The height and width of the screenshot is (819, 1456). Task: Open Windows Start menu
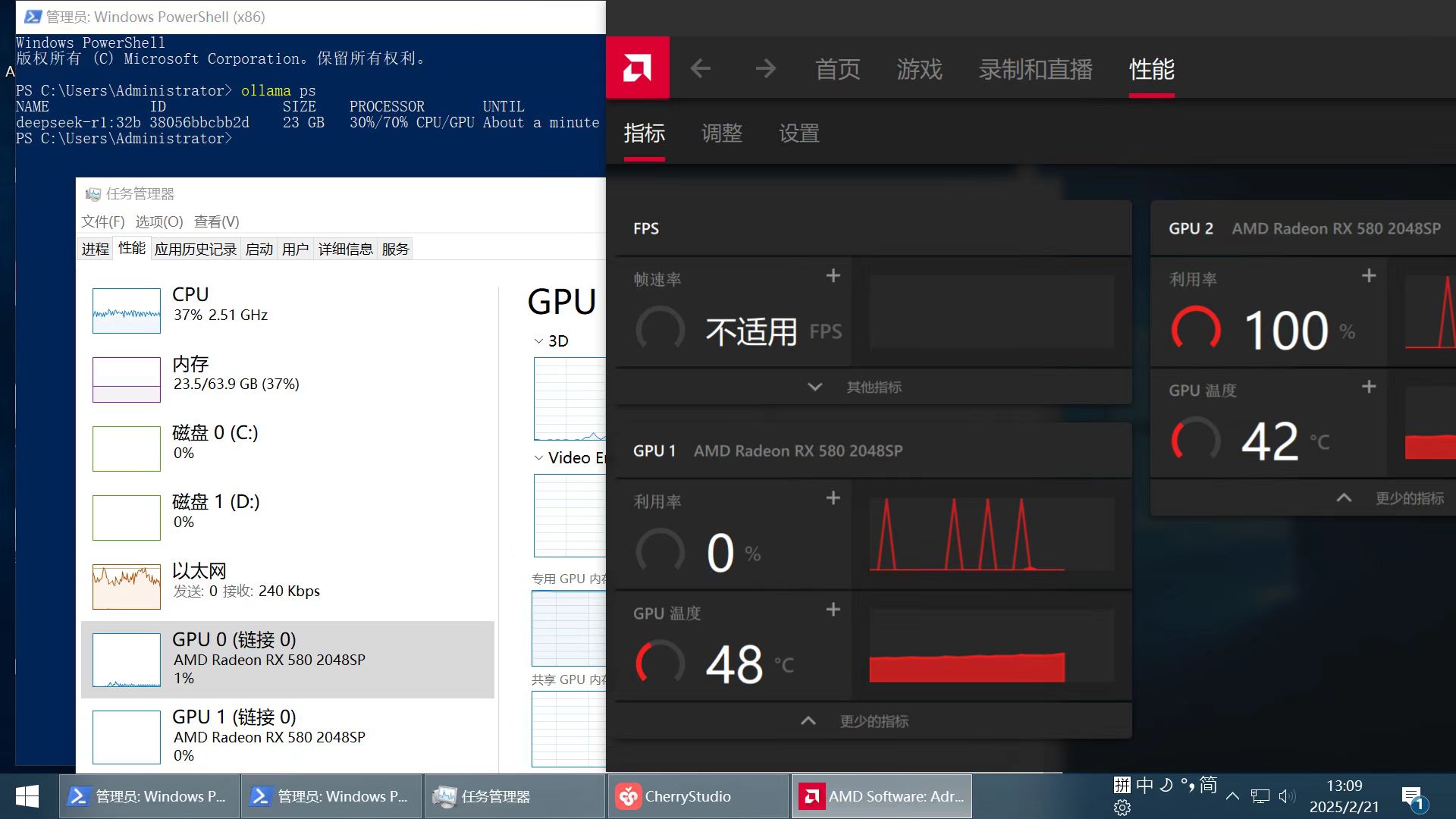pos(27,796)
